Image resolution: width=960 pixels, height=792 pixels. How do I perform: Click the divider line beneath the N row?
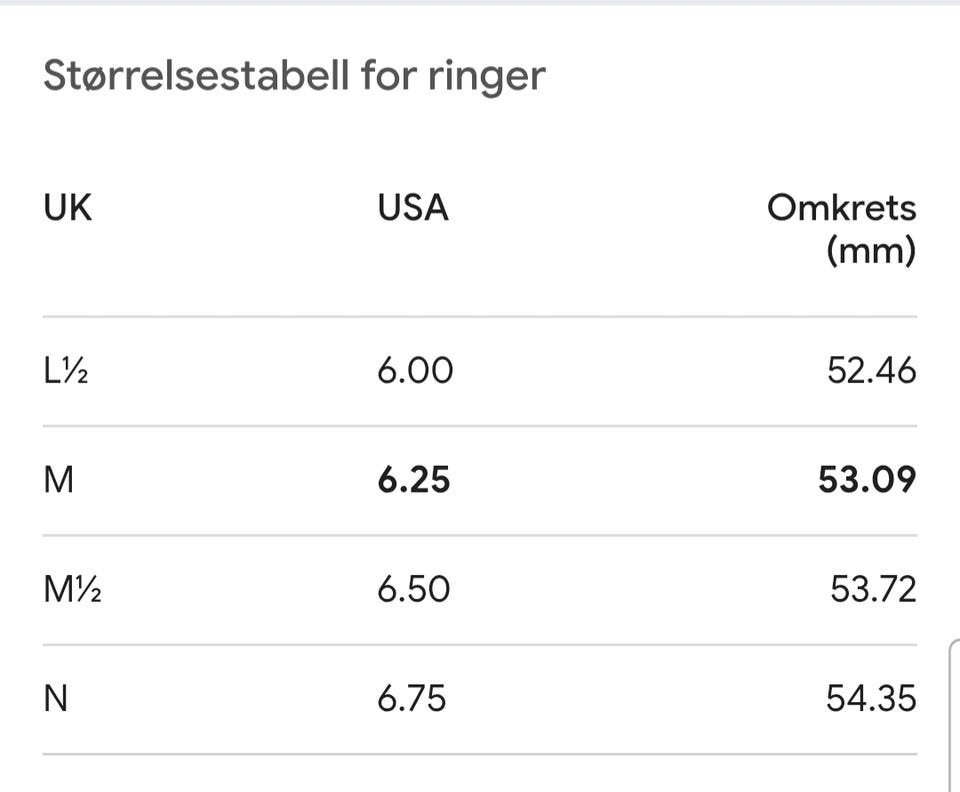(x=480, y=754)
